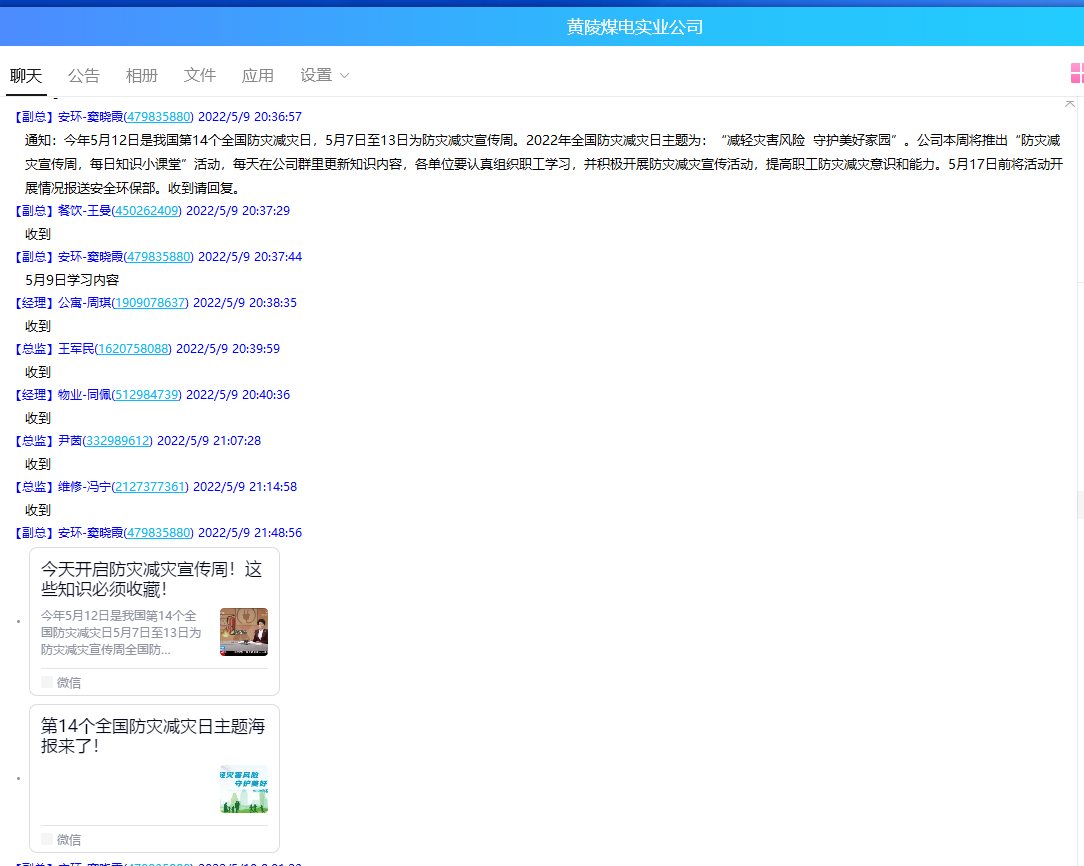This screenshot has height=866, width=1084.
Task: Open the 应用 tab
Action: coord(258,75)
